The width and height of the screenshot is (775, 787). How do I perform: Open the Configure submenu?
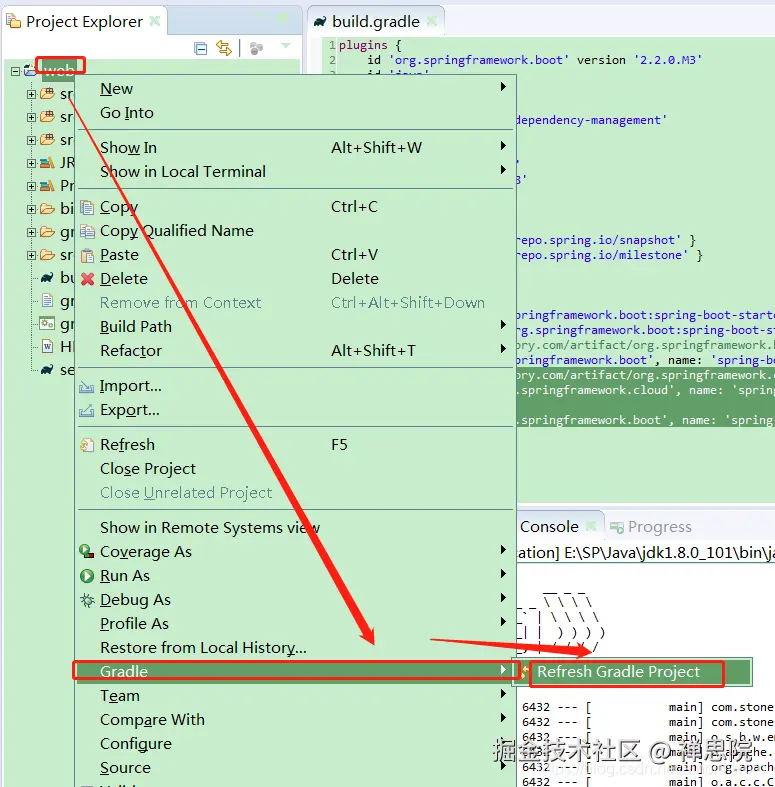(x=296, y=744)
